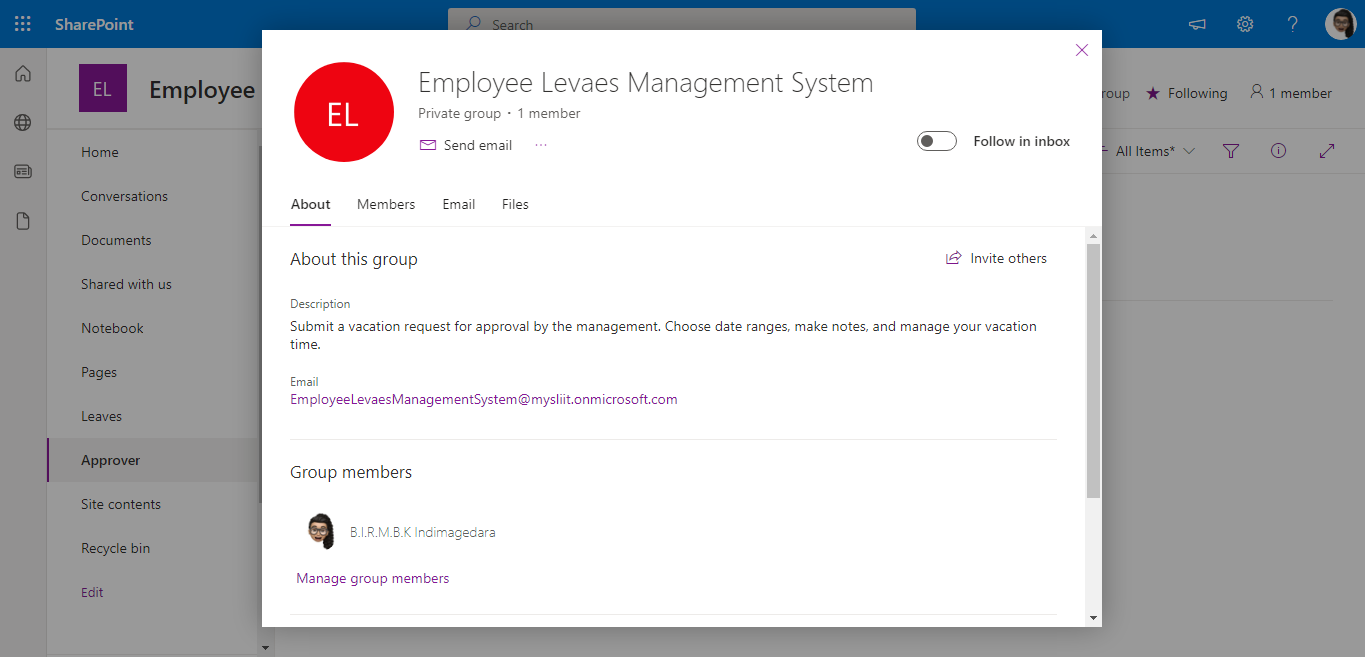Screen dimensions: 1365x657
Task: Close the group card dialog
Action: pos(1081,50)
